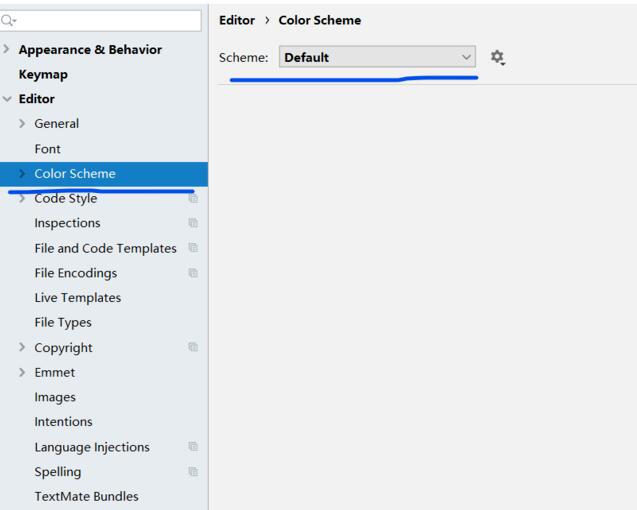This screenshot has width=637, height=510.
Task: Open File Types settings
Action: point(63,322)
